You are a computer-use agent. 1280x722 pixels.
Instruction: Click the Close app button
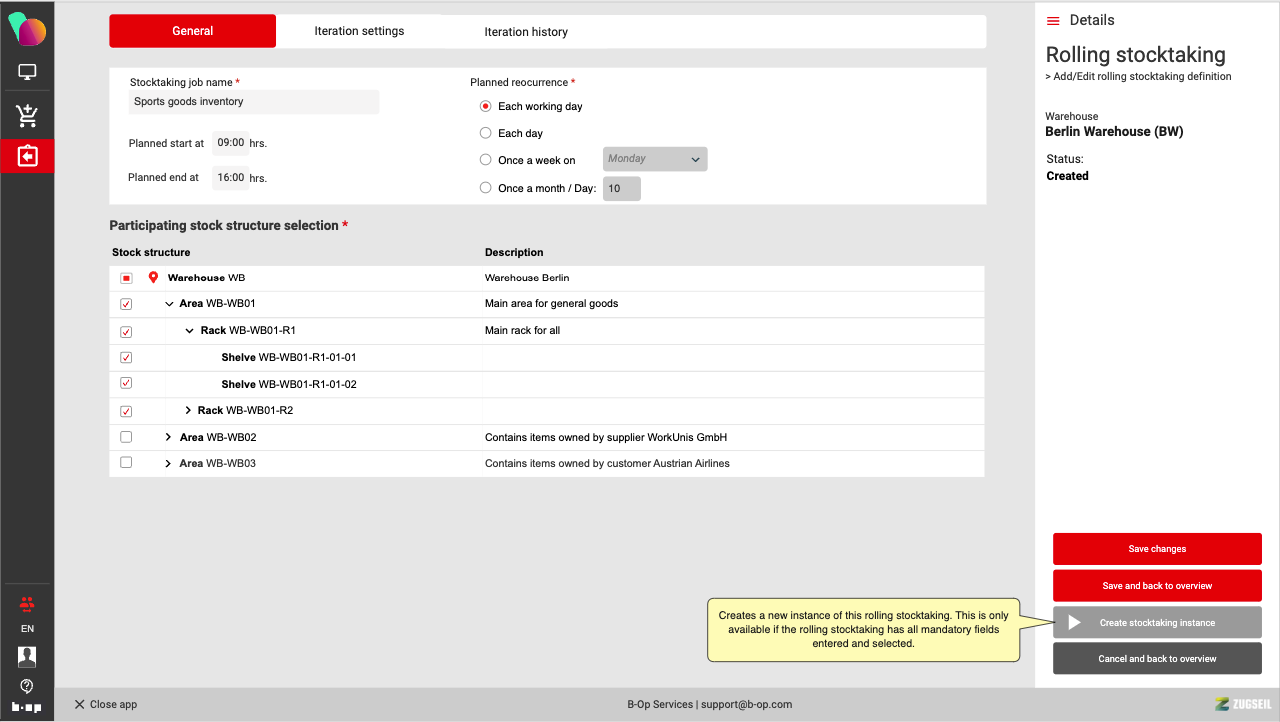click(x=105, y=704)
